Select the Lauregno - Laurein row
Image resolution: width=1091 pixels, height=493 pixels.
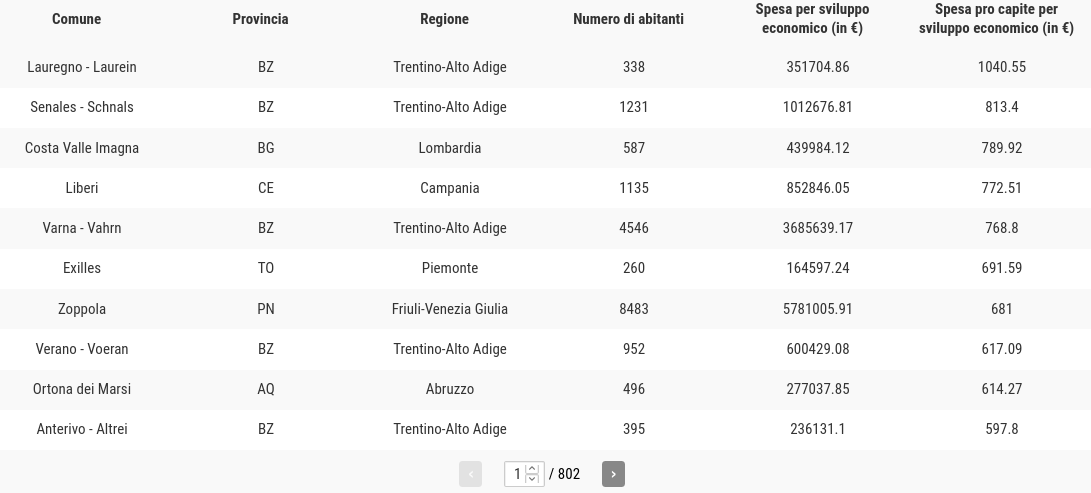(546, 67)
